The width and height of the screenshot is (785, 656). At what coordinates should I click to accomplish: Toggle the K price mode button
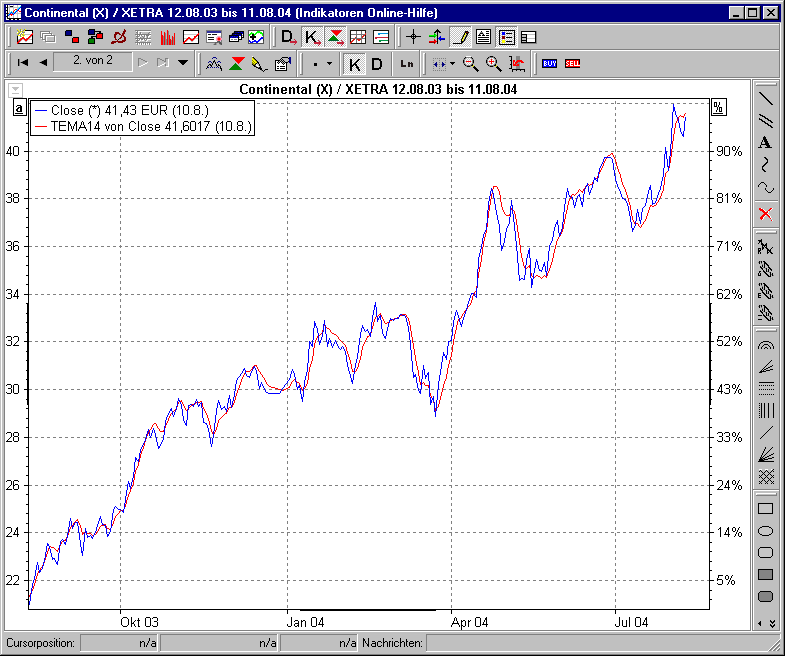(354, 63)
